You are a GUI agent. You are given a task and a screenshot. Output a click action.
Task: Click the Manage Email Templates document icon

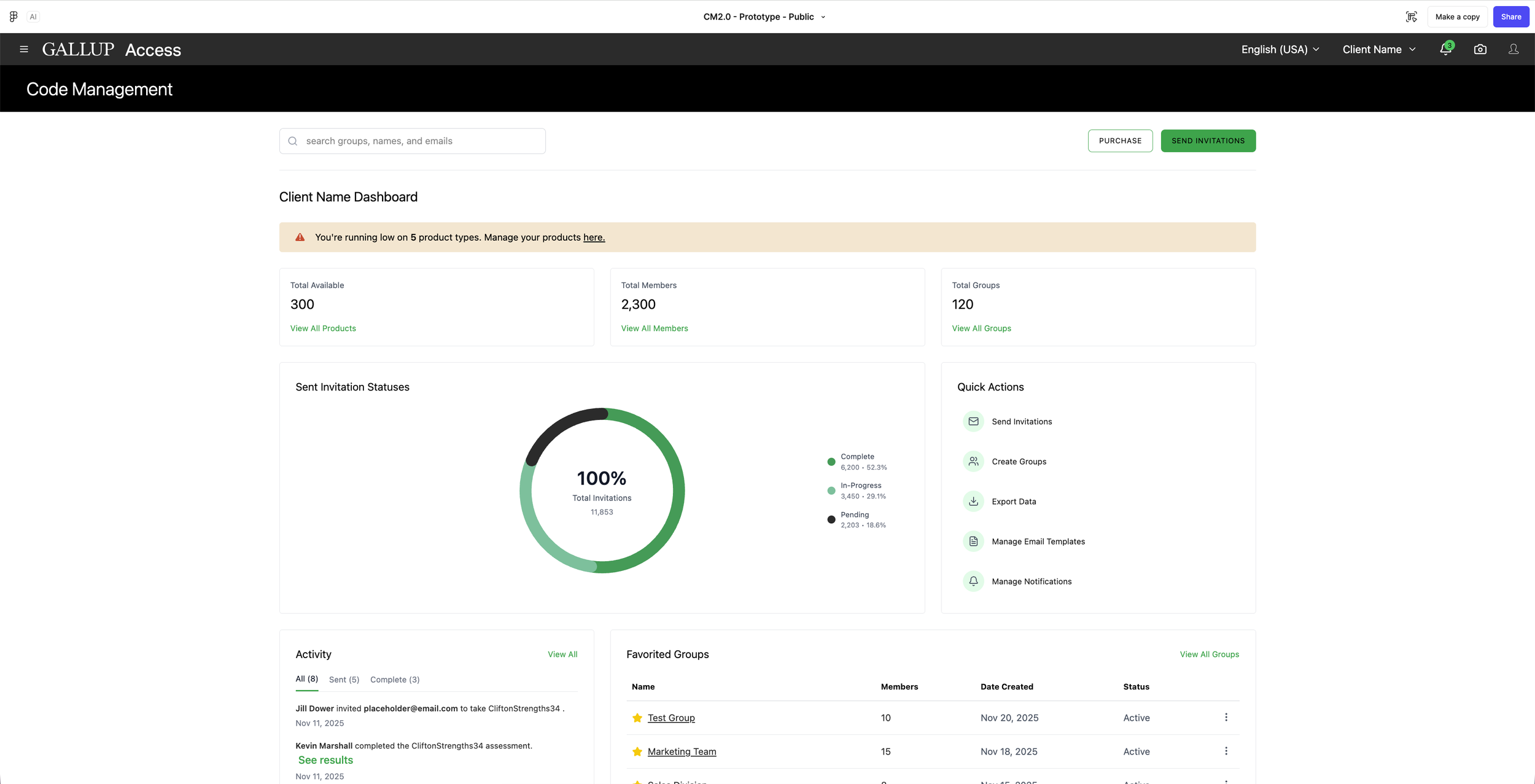point(973,541)
